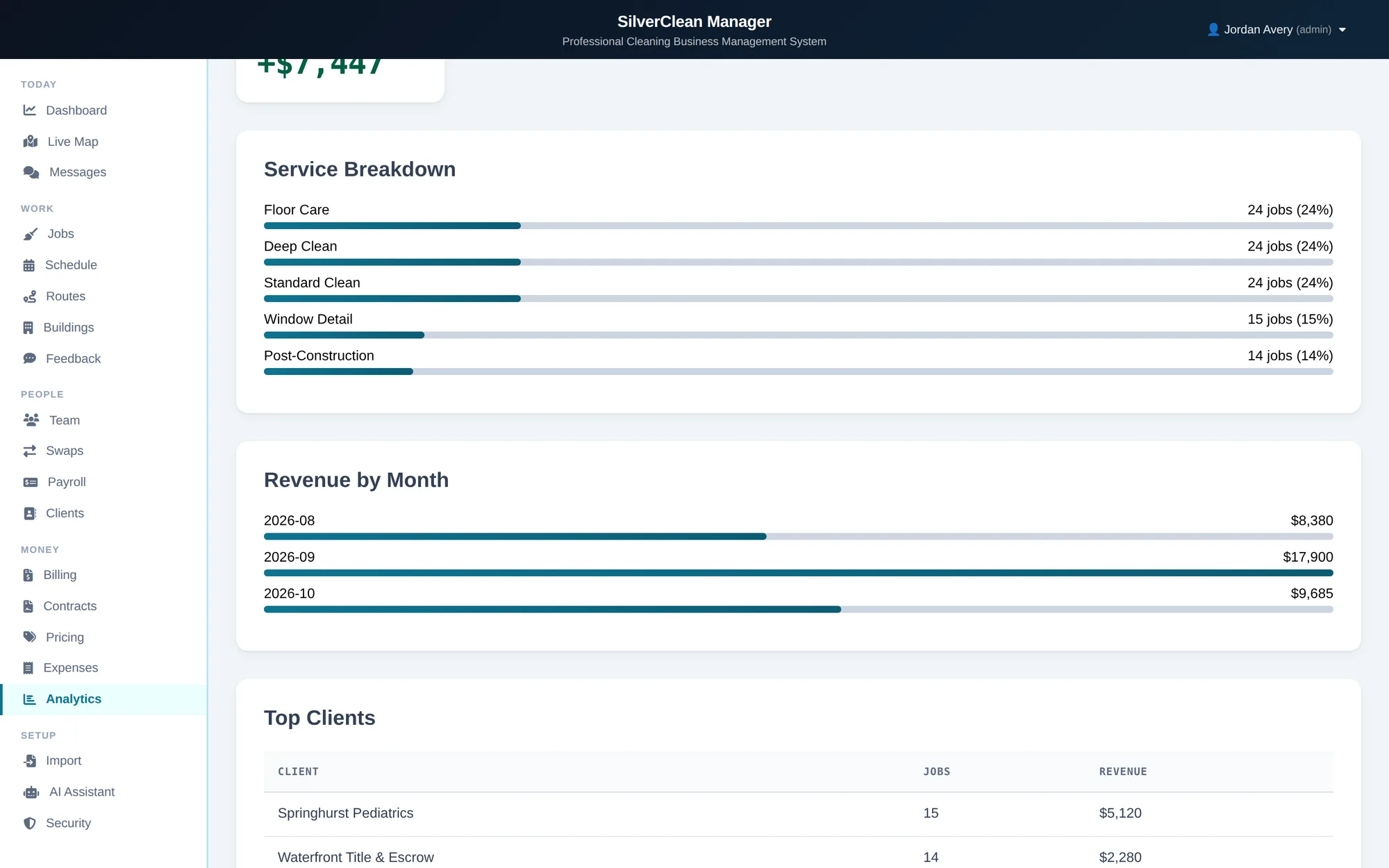Go to the Live Map link
The height and width of the screenshot is (868, 1389).
[104, 142]
